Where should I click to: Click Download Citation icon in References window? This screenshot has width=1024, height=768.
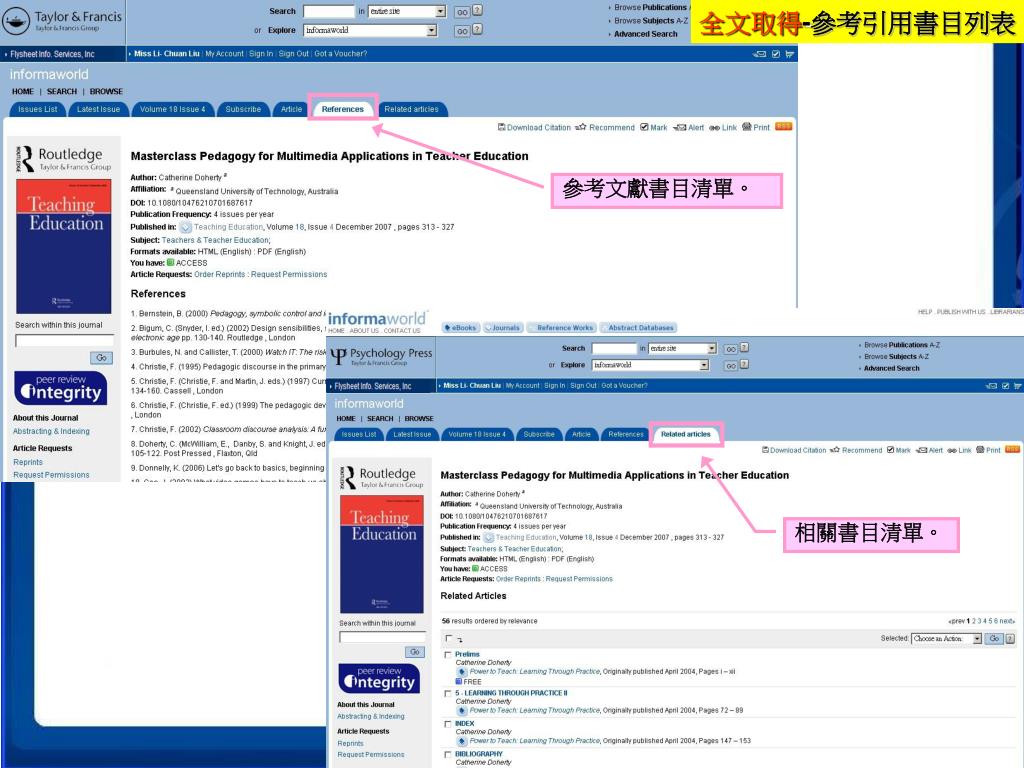[x=502, y=127]
